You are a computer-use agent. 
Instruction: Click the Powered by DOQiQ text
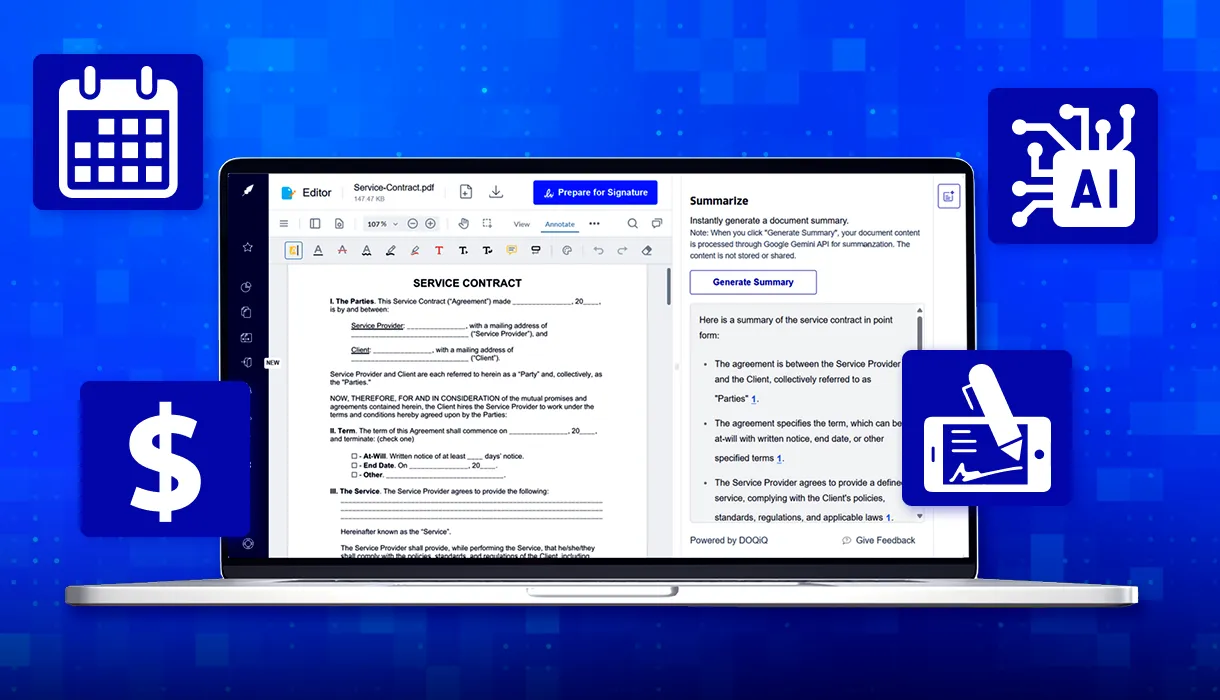click(x=729, y=540)
